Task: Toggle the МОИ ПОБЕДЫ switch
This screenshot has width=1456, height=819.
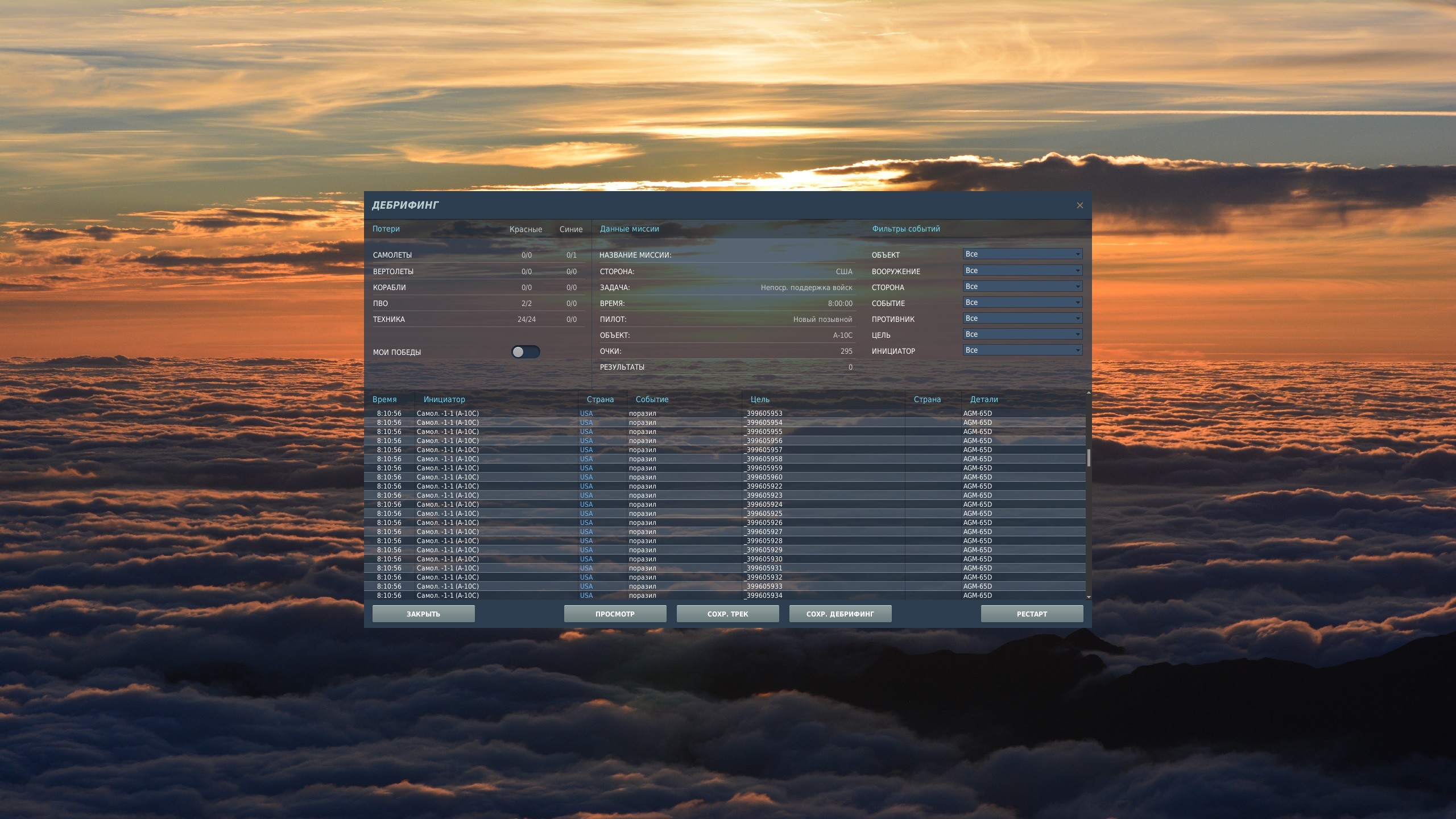Action: (x=526, y=352)
